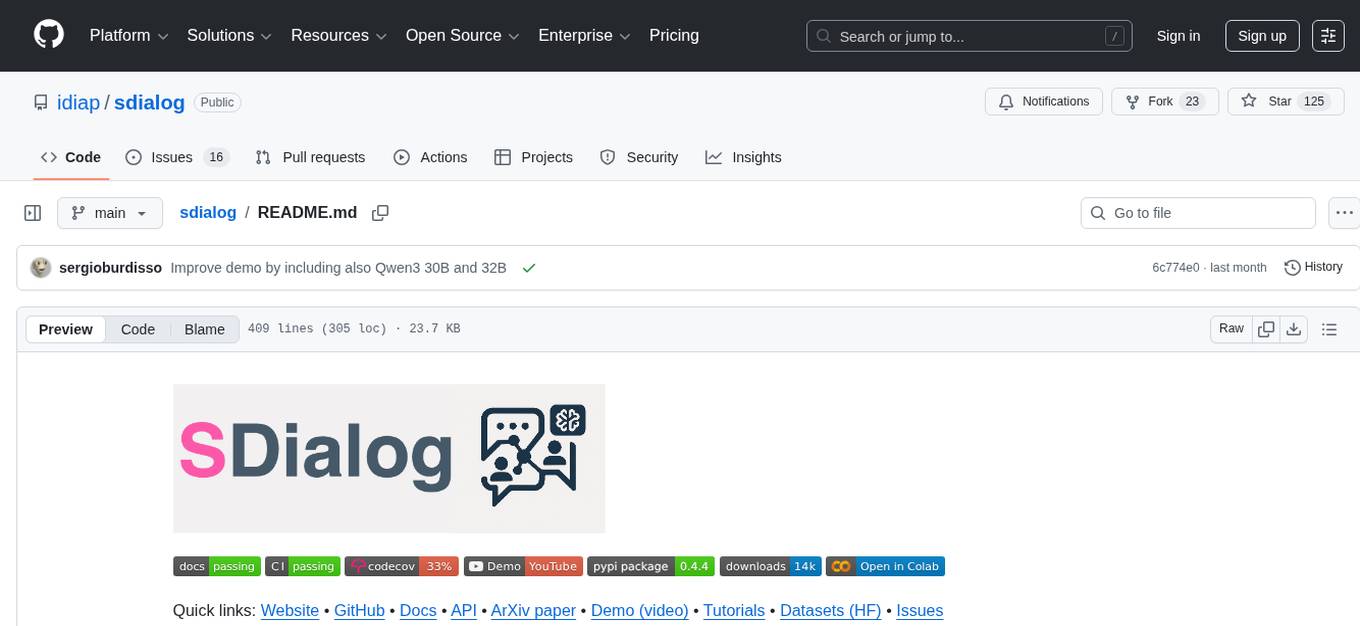1360x626 pixels.
Task: Focus the Go to file field
Action: (1198, 213)
